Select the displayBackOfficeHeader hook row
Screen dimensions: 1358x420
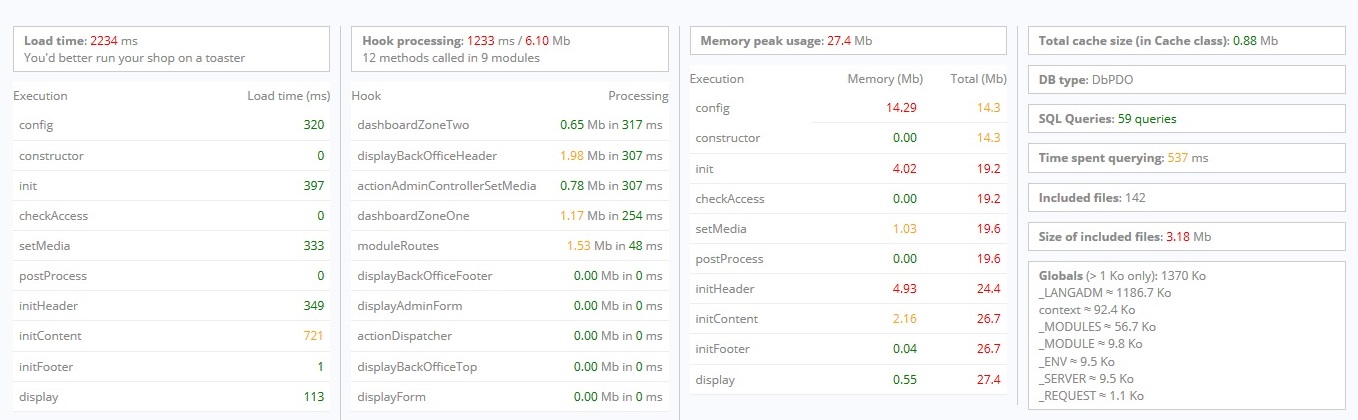point(509,155)
